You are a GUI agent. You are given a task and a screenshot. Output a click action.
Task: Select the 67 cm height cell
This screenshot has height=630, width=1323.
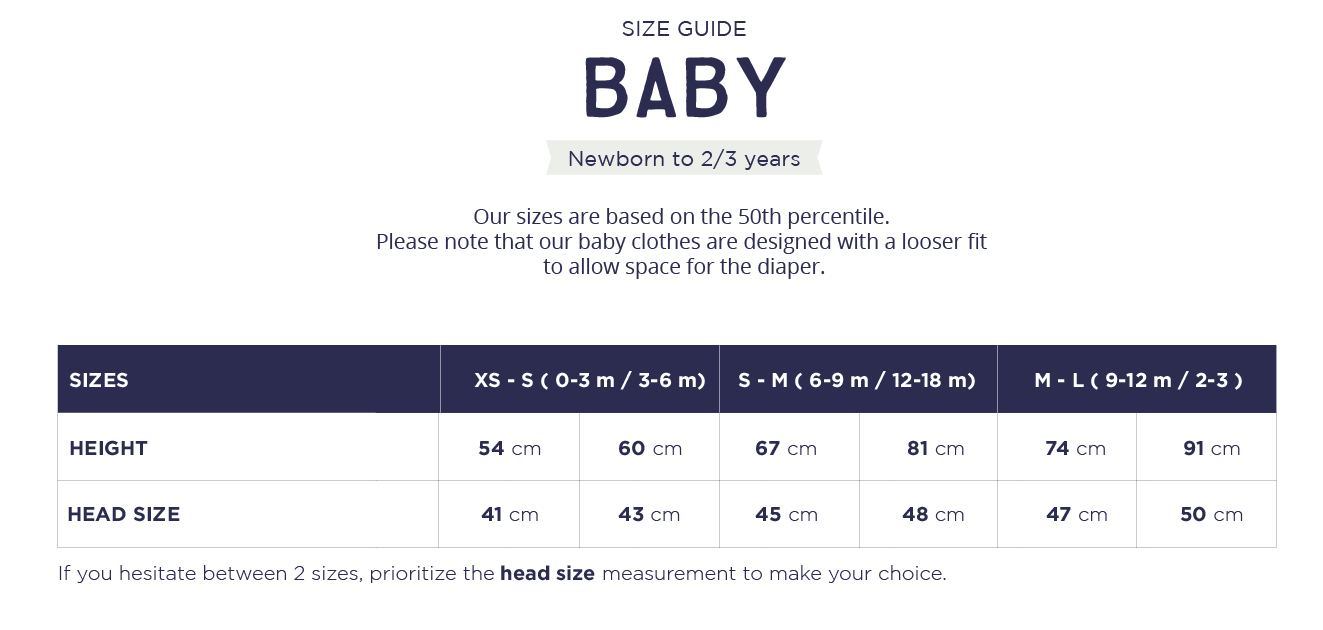click(x=789, y=447)
